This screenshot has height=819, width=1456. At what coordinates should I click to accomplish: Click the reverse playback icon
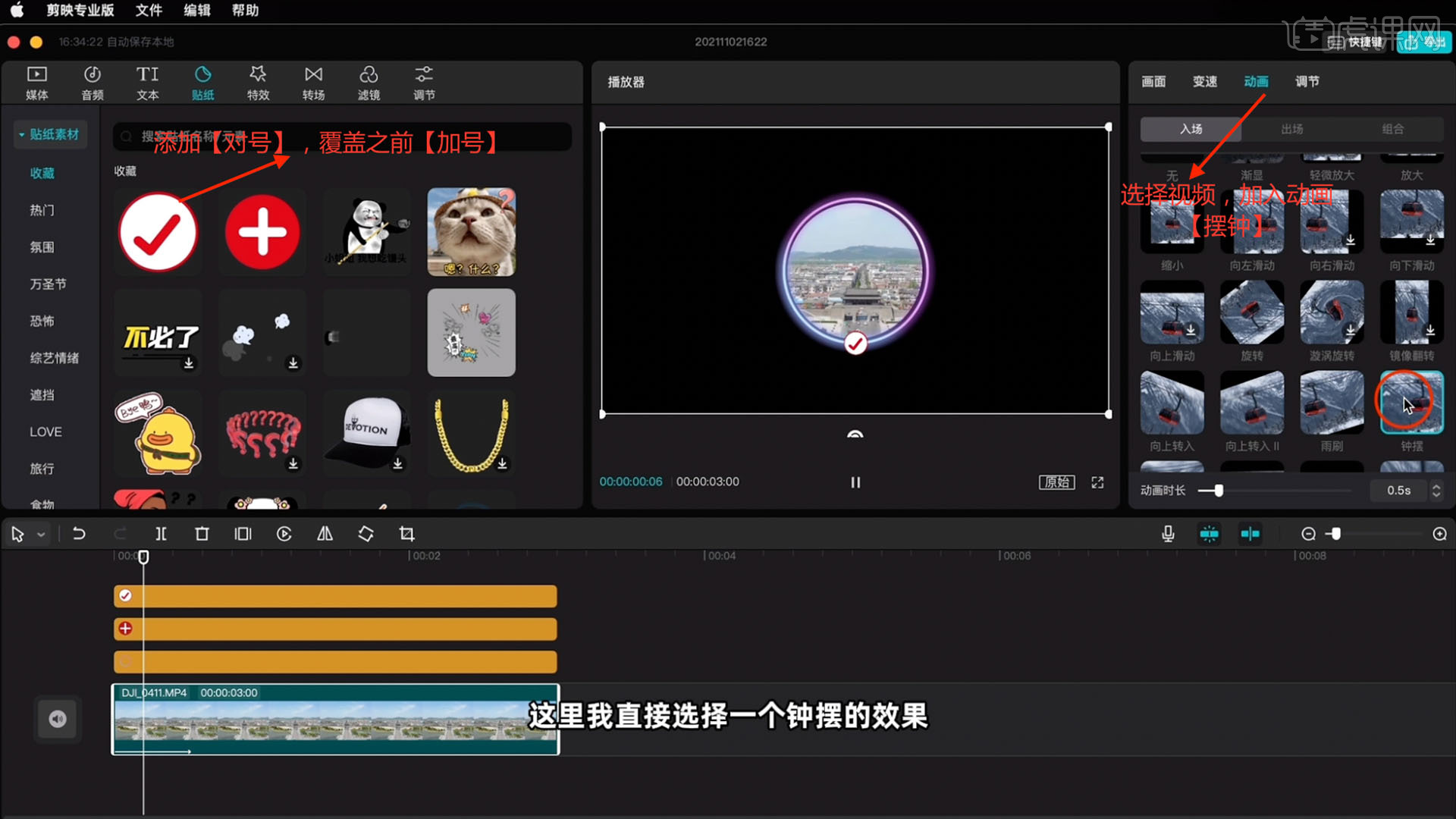click(x=284, y=534)
